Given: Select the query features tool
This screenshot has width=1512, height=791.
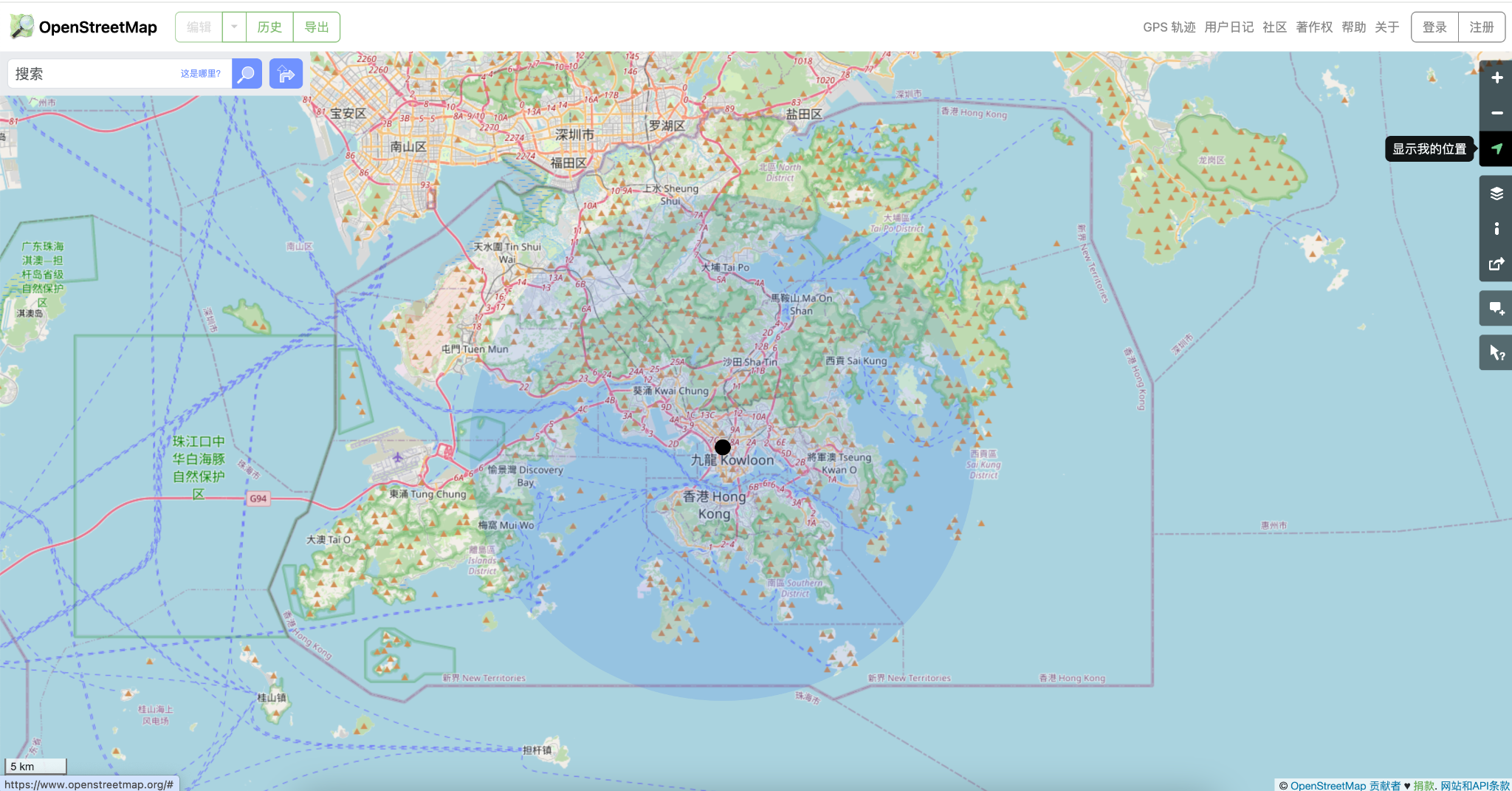Looking at the screenshot, I should click(1496, 352).
